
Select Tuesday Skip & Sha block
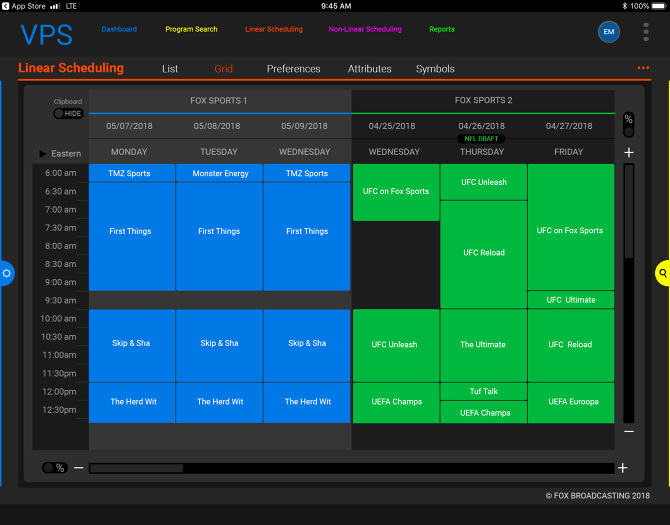pyautogui.click(x=219, y=346)
